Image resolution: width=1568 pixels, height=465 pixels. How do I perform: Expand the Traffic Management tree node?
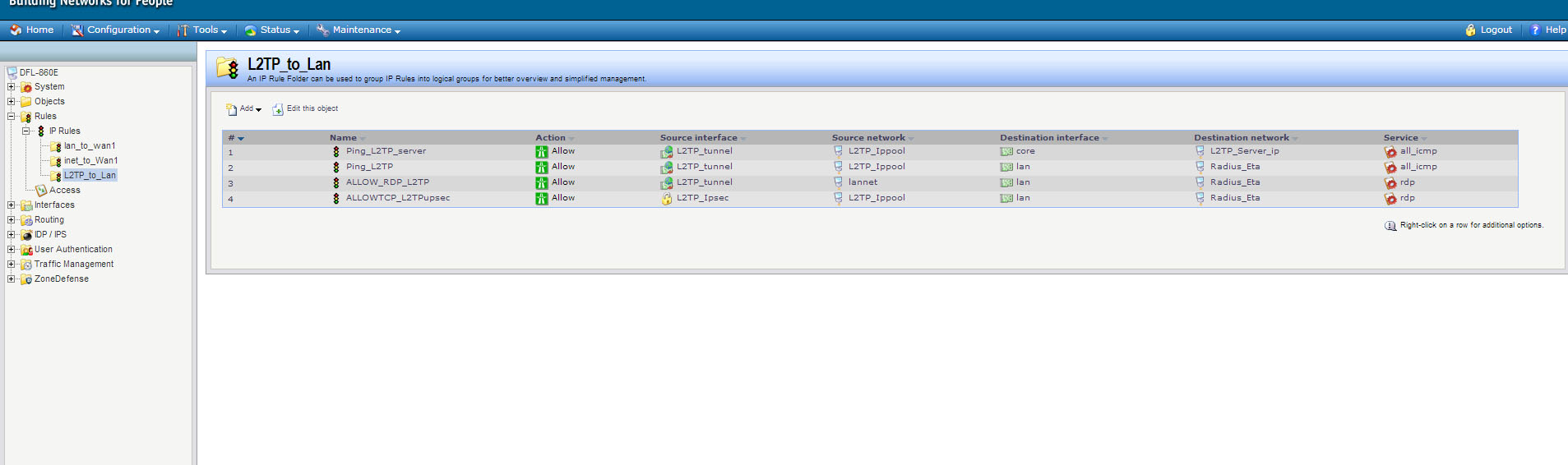click(x=12, y=264)
